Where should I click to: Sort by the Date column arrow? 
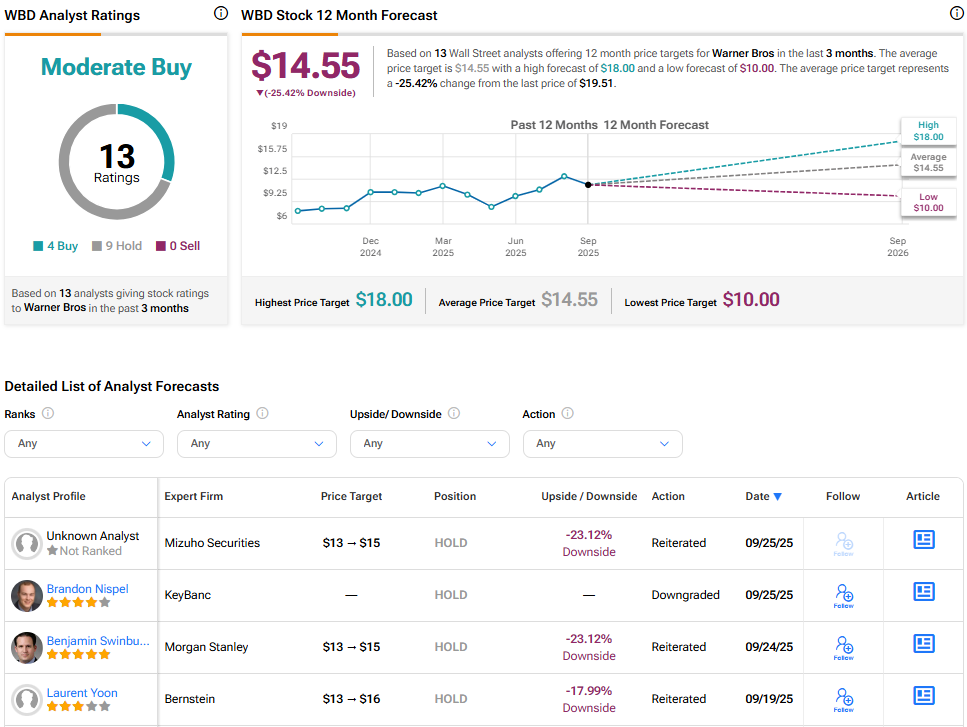point(778,496)
